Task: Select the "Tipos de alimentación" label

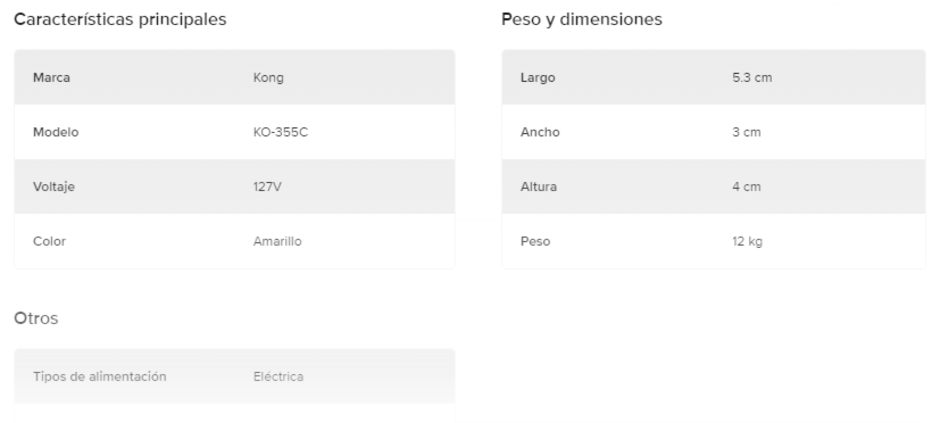Action: (100, 376)
